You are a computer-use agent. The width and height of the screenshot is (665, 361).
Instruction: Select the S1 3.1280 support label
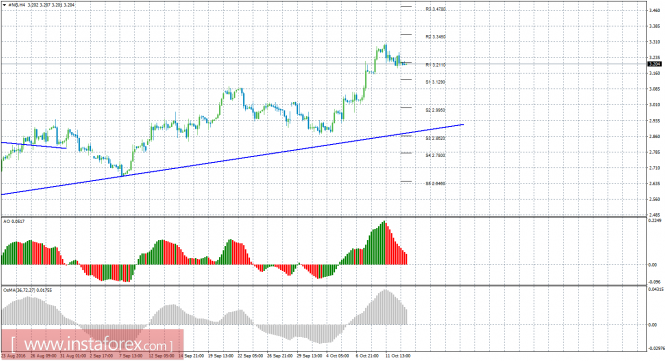(436, 82)
